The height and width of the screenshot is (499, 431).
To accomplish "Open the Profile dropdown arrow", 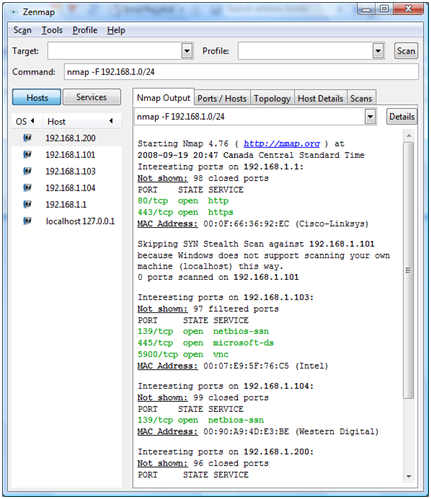I will pyautogui.click(x=378, y=51).
